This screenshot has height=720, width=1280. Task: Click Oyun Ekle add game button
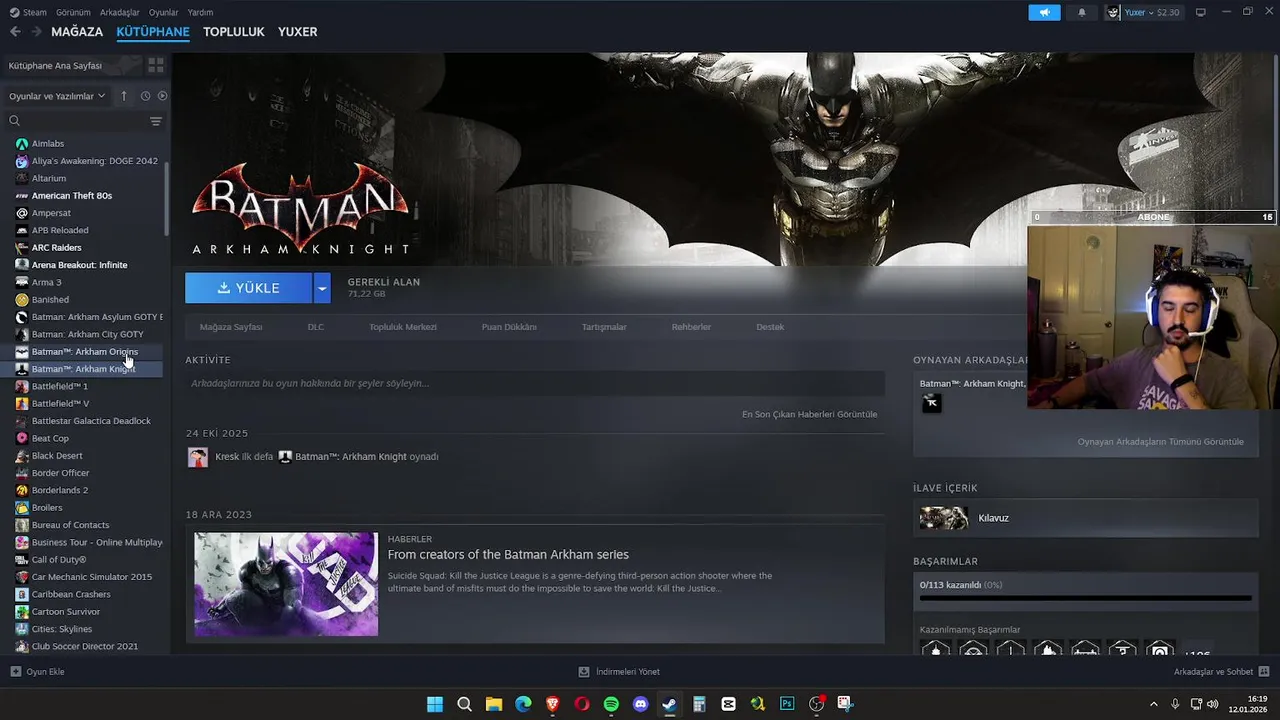[37, 672]
